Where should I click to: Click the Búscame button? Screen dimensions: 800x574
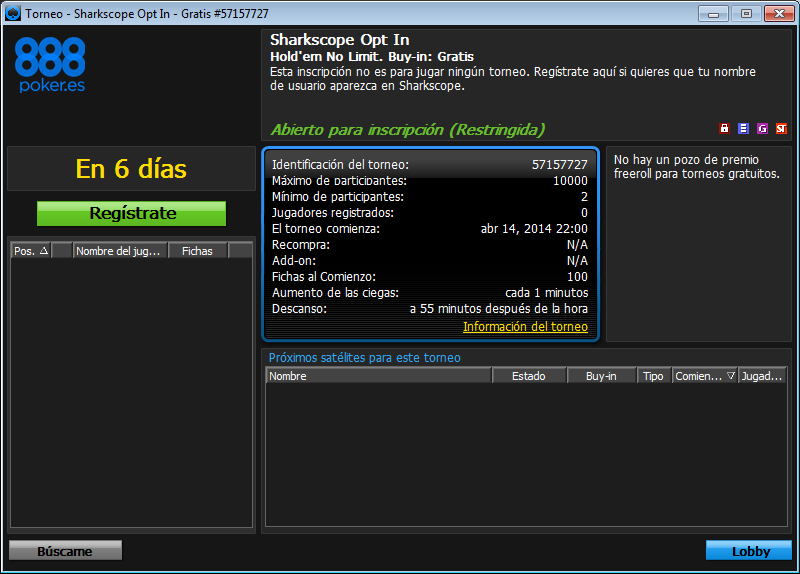pyautogui.click(x=65, y=551)
